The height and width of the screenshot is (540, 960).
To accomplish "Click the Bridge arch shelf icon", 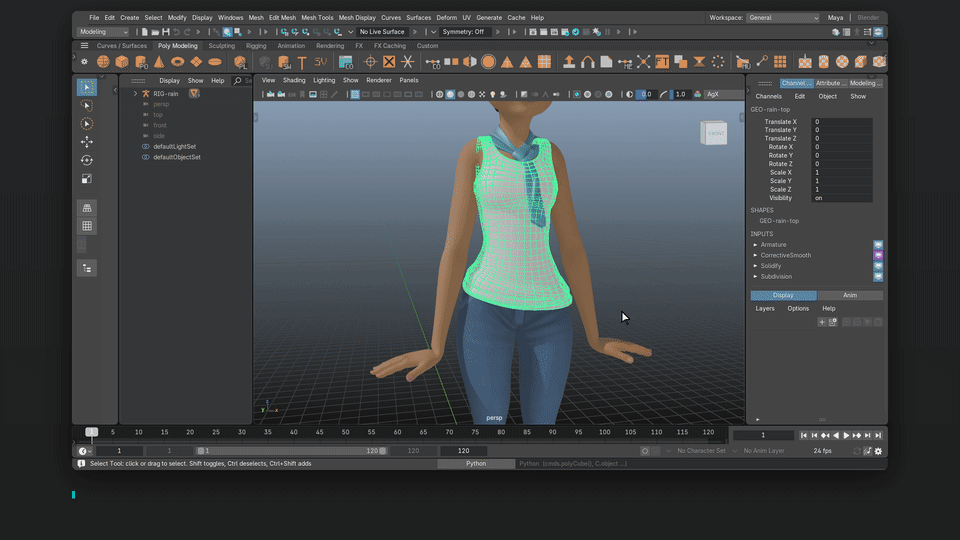I will (x=588, y=62).
